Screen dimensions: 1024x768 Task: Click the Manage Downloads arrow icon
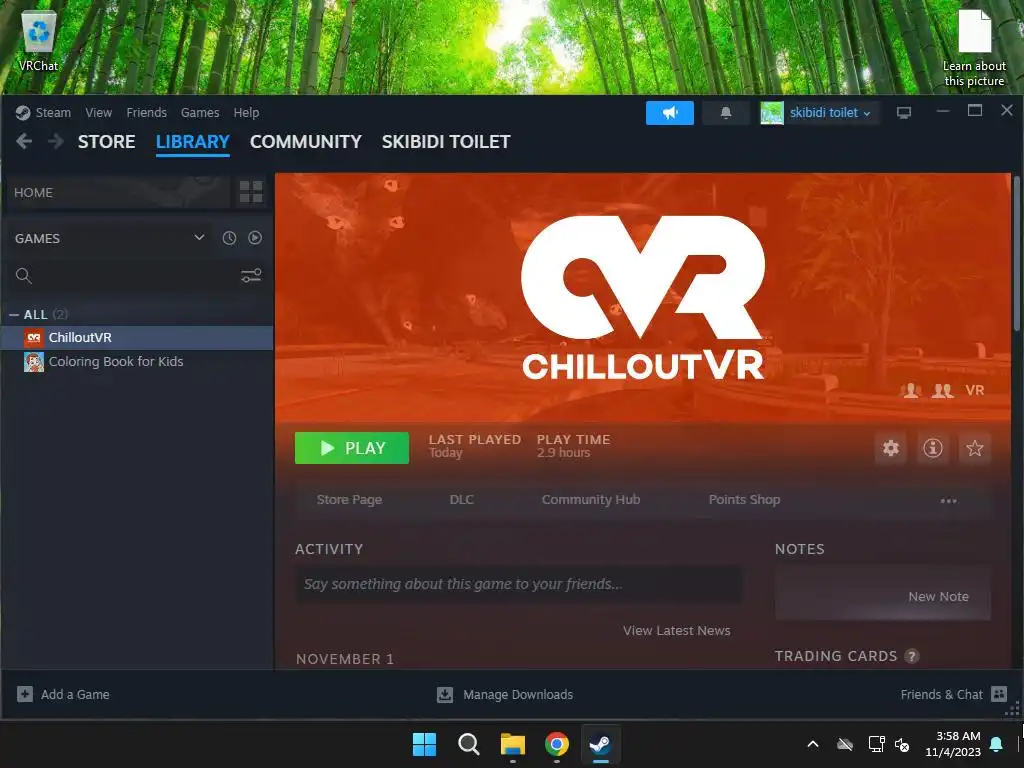445,694
